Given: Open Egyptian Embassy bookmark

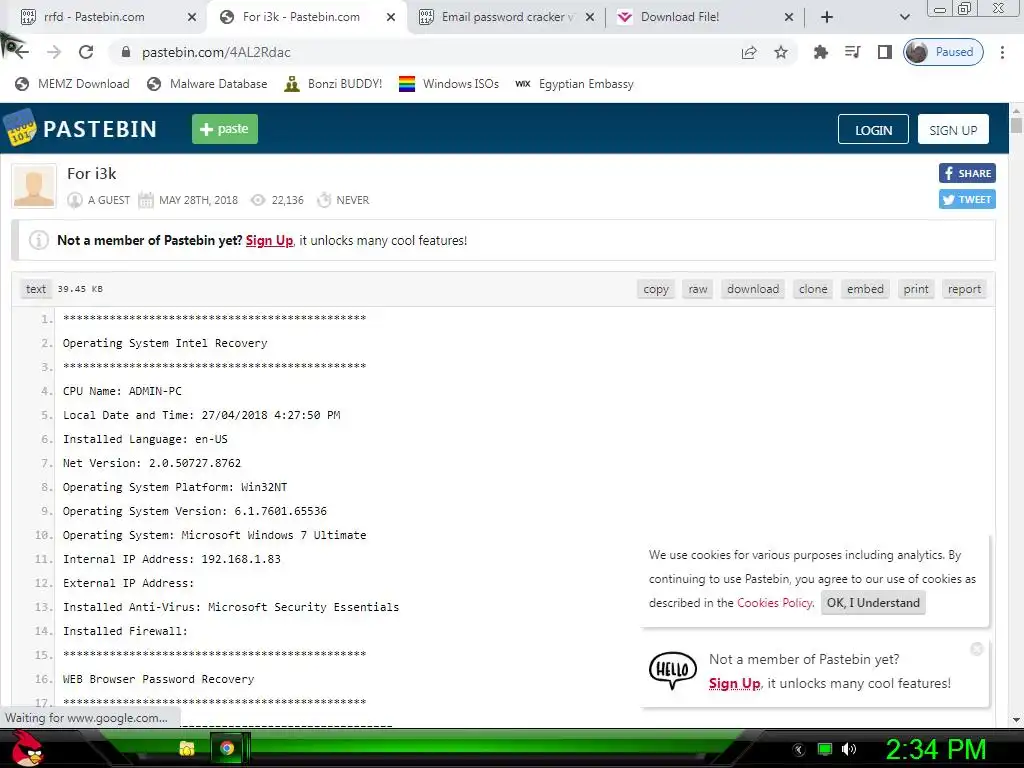Looking at the screenshot, I should (574, 84).
